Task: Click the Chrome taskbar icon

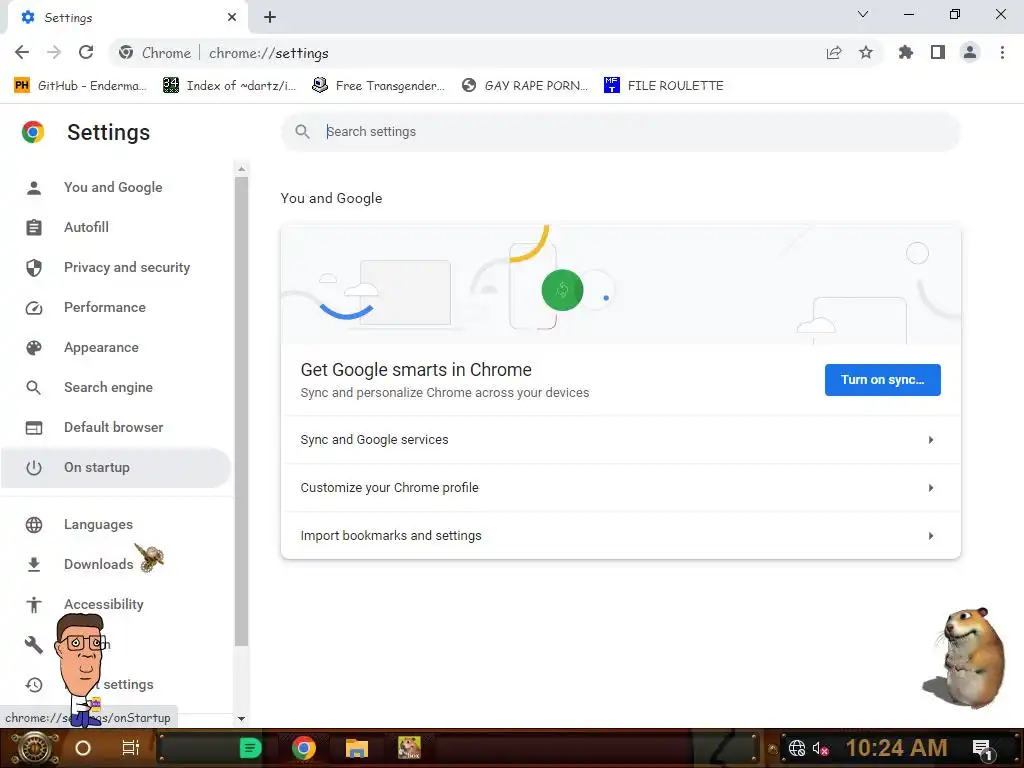Action: [304, 748]
